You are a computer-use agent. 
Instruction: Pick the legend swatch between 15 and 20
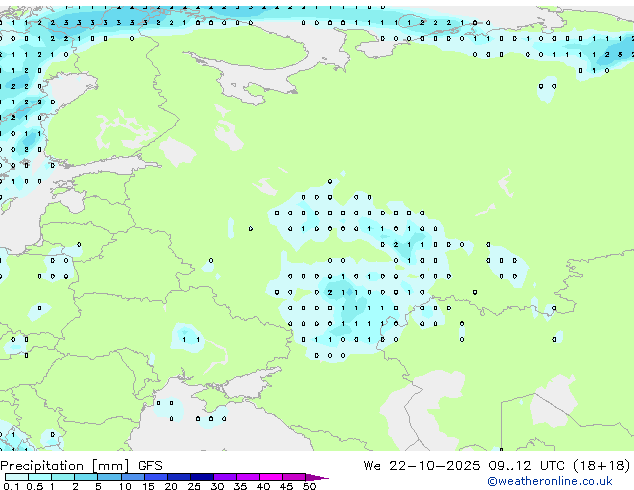tap(156, 477)
